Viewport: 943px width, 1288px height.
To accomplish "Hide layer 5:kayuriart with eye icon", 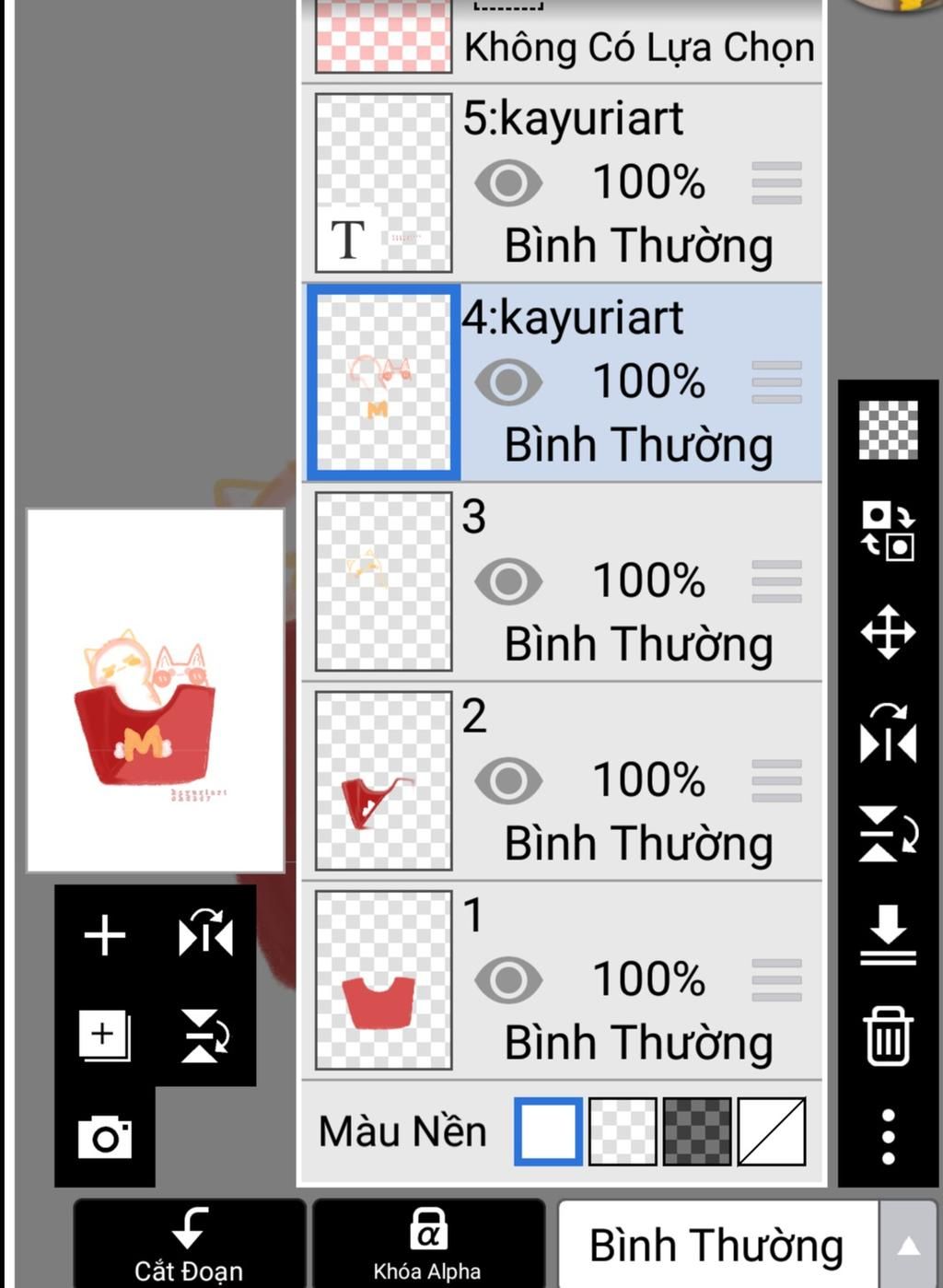I will [x=508, y=182].
